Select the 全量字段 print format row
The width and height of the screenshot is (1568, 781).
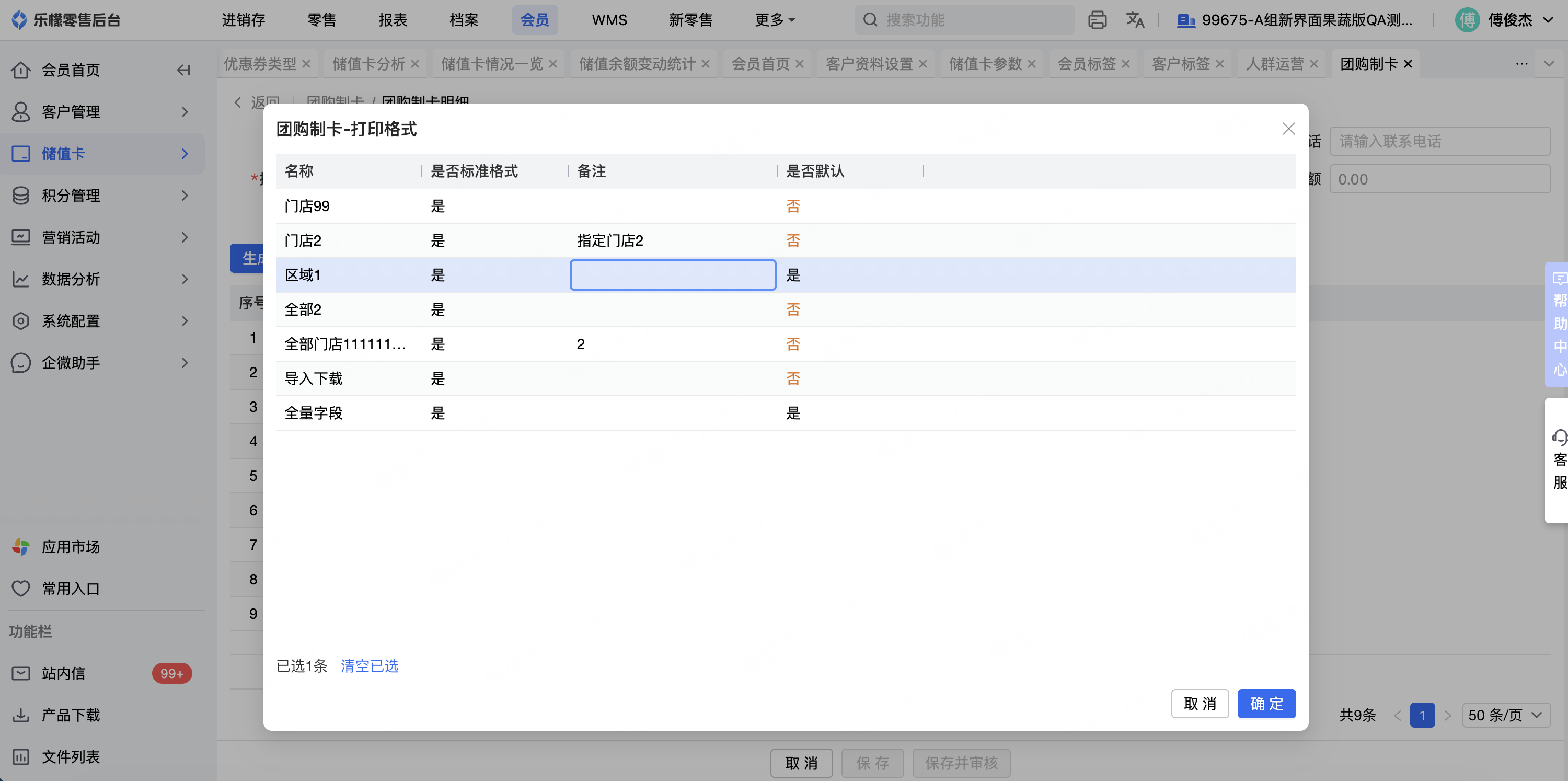click(x=314, y=414)
